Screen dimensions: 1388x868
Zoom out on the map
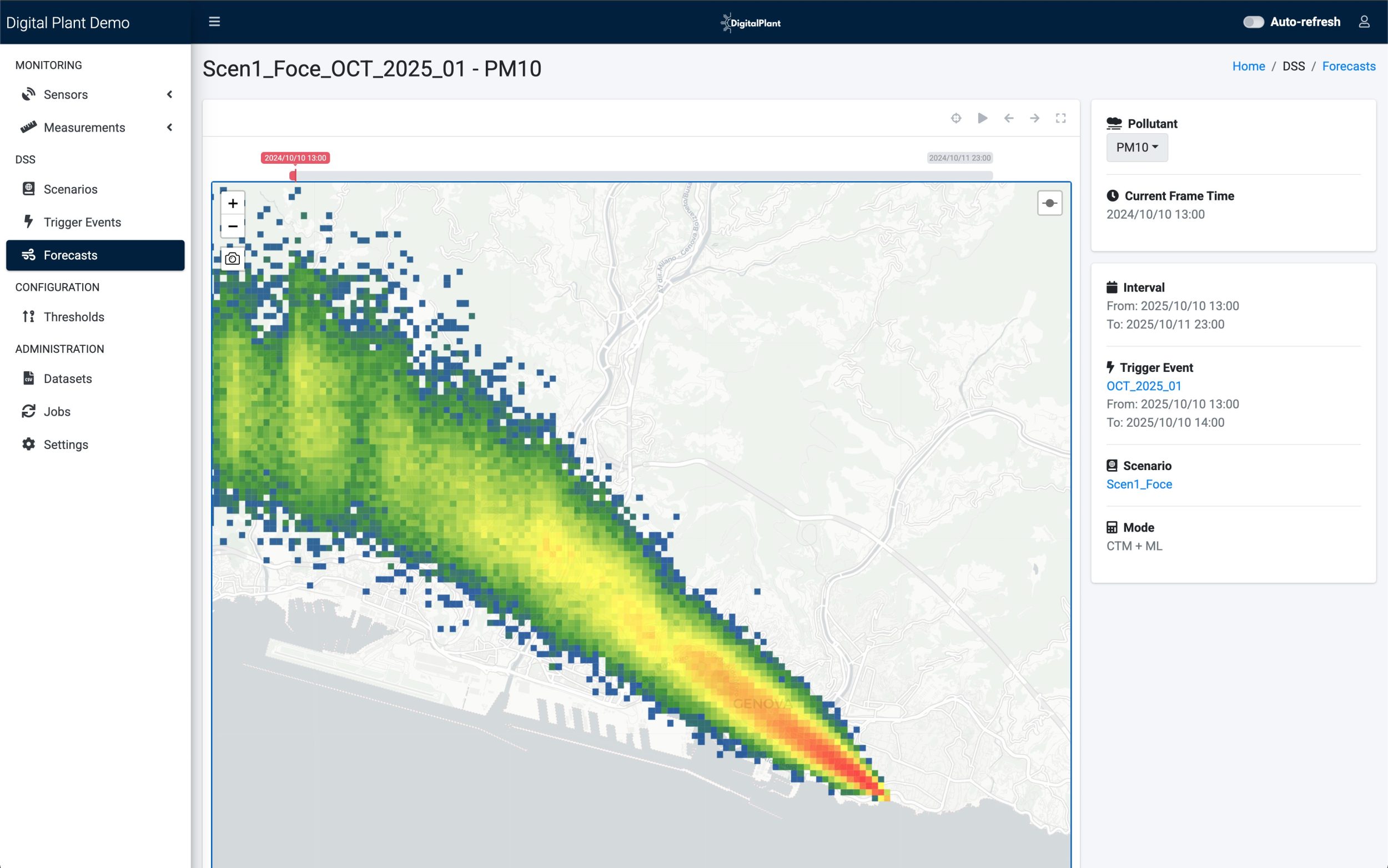click(x=233, y=226)
